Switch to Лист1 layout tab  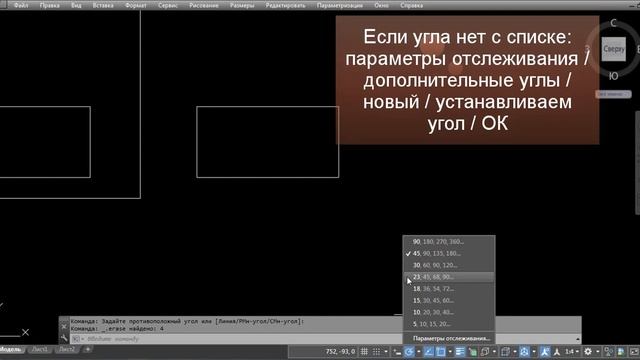(40, 349)
